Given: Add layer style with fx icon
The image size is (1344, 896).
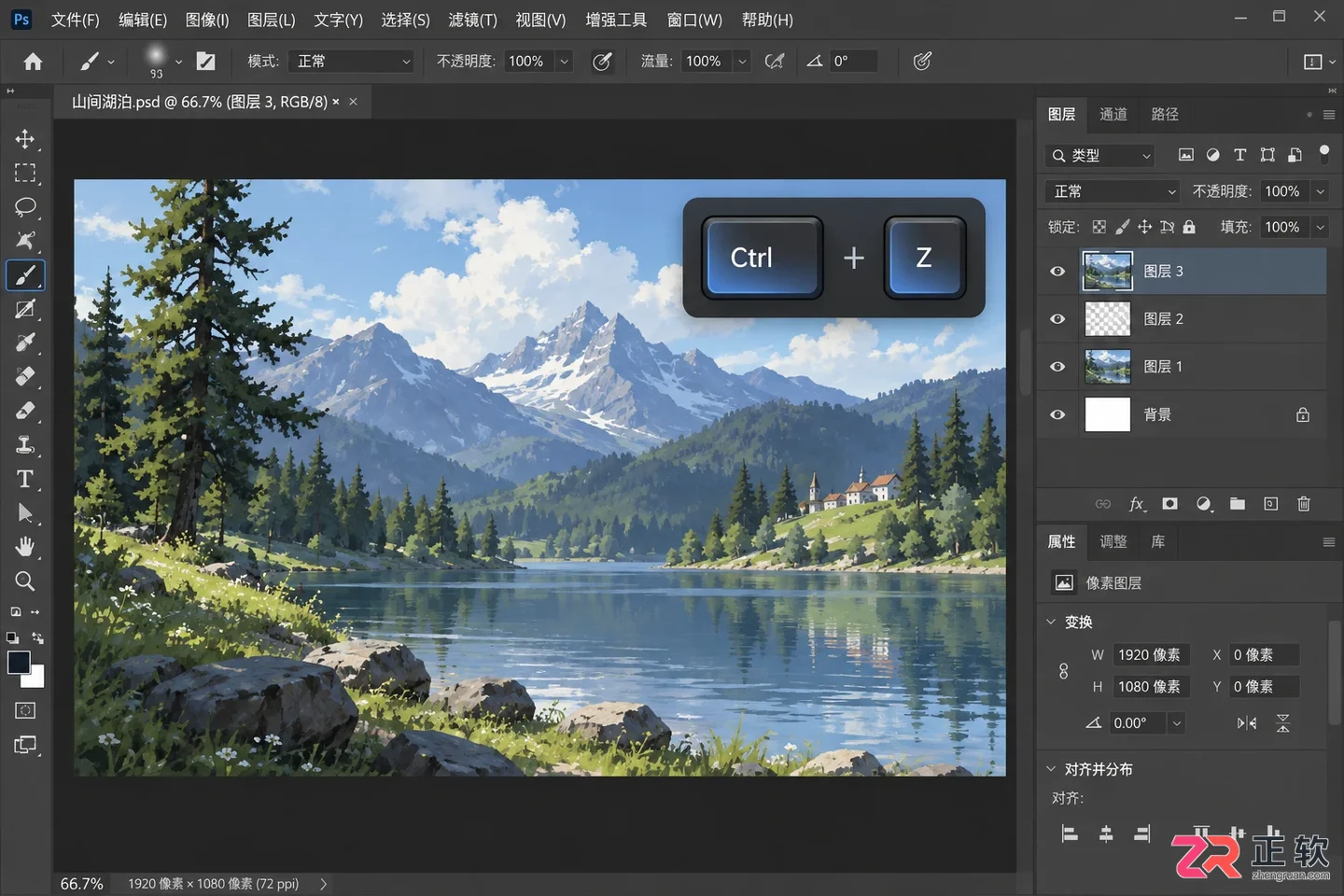Looking at the screenshot, I should (1137, 504).
